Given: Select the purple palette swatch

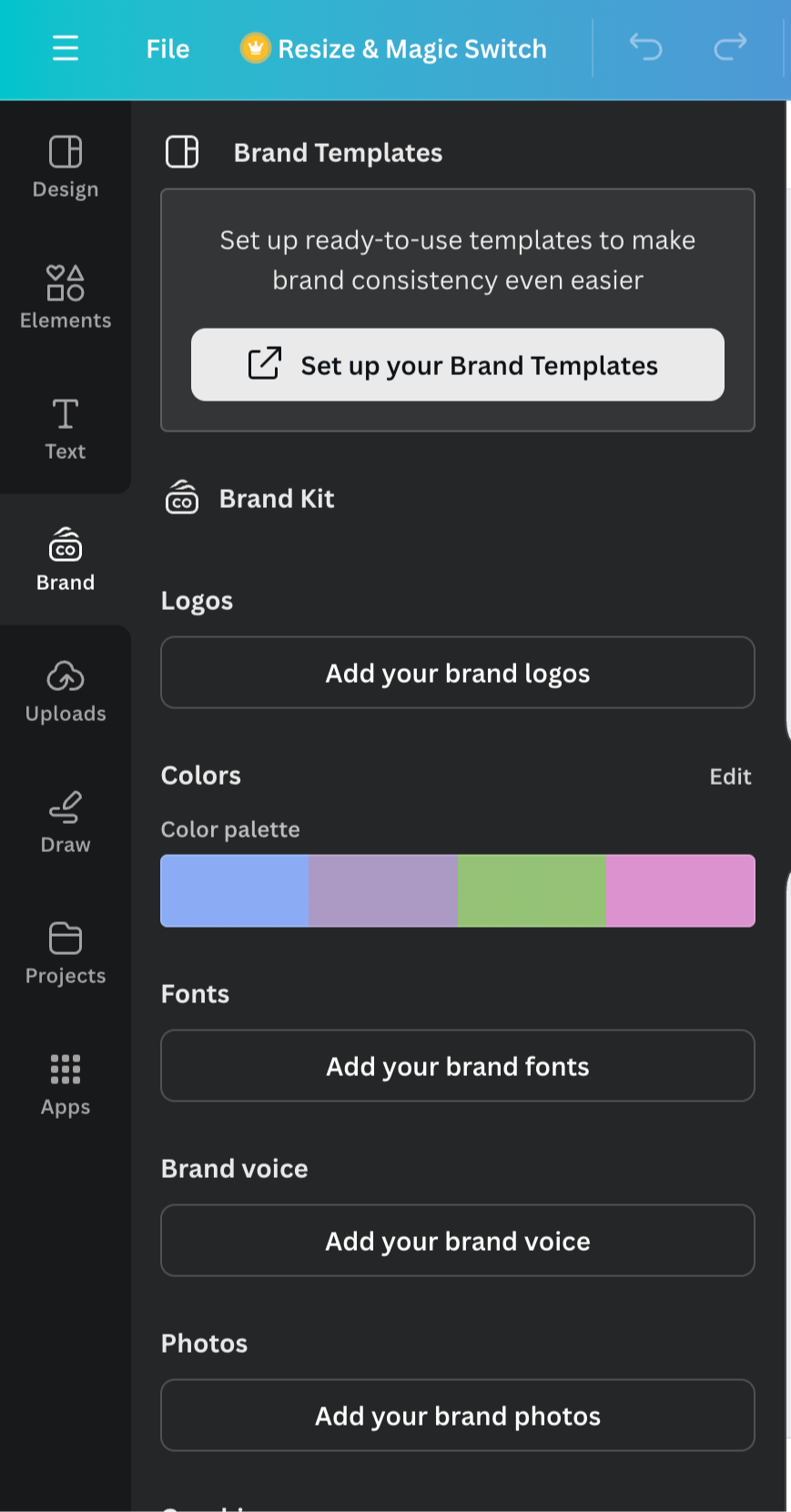Looking at the screenshot, I should click(x=383, y=891).
